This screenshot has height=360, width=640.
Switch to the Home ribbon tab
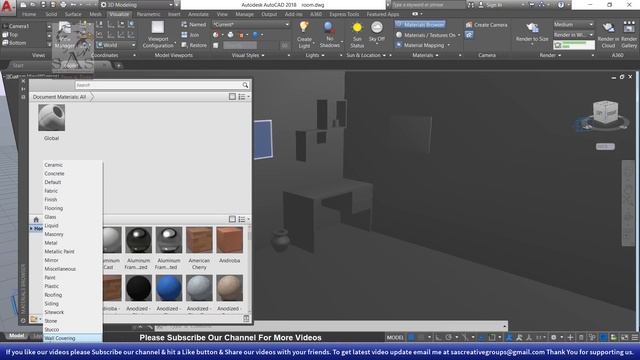[x=29, y=14]
